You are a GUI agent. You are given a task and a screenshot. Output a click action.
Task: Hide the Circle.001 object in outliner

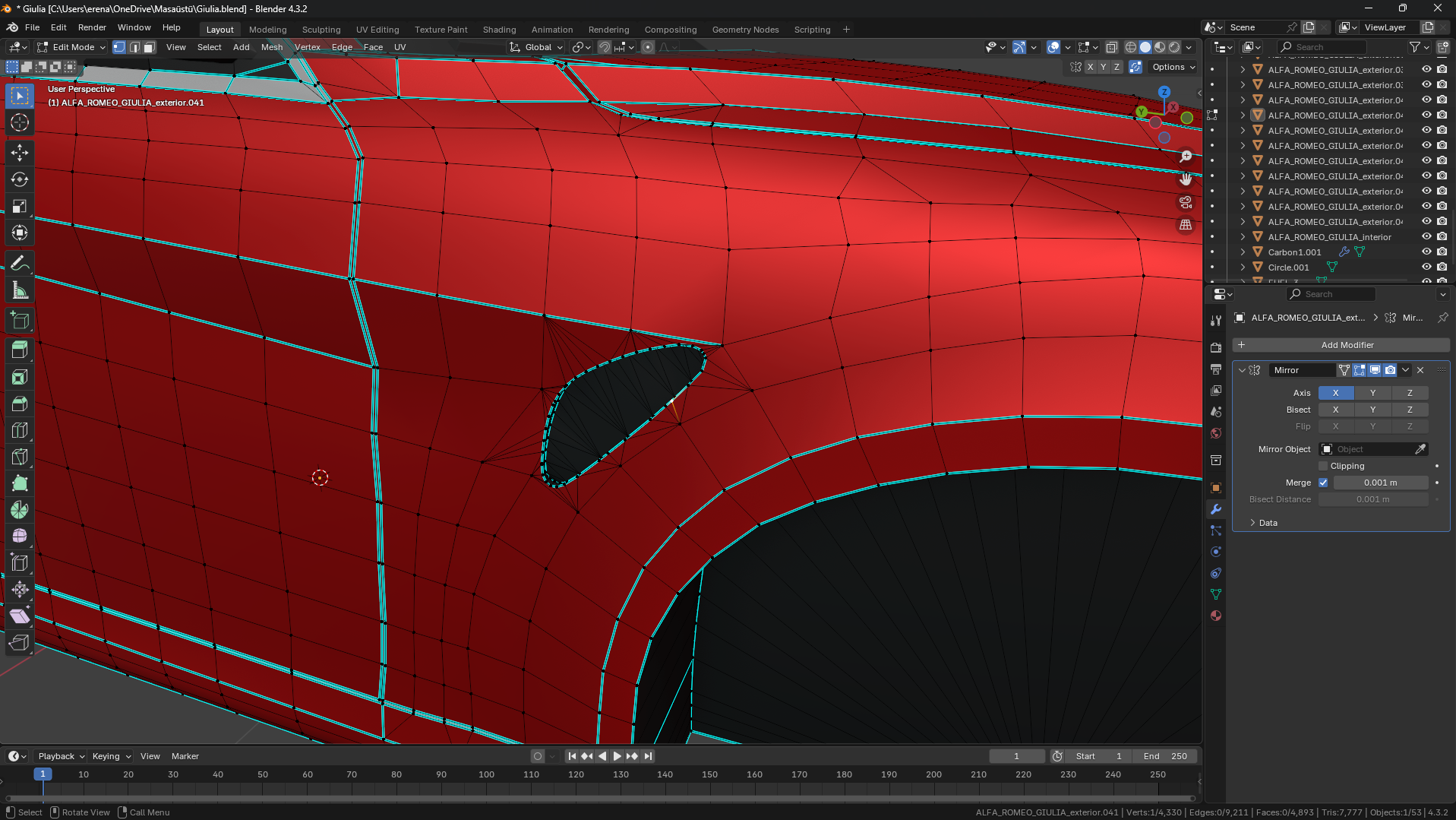pos(1426,268)
